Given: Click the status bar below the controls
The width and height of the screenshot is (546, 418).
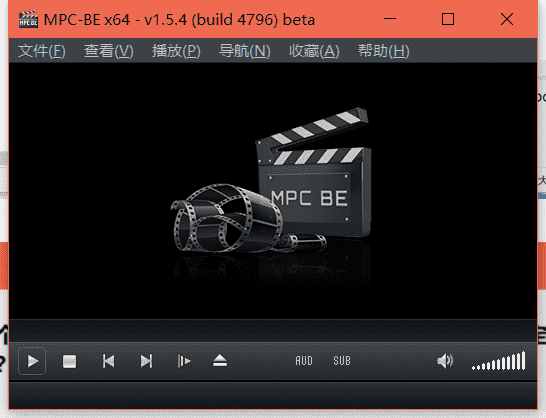Looking at the screenshot, I should tap(273, 396).
